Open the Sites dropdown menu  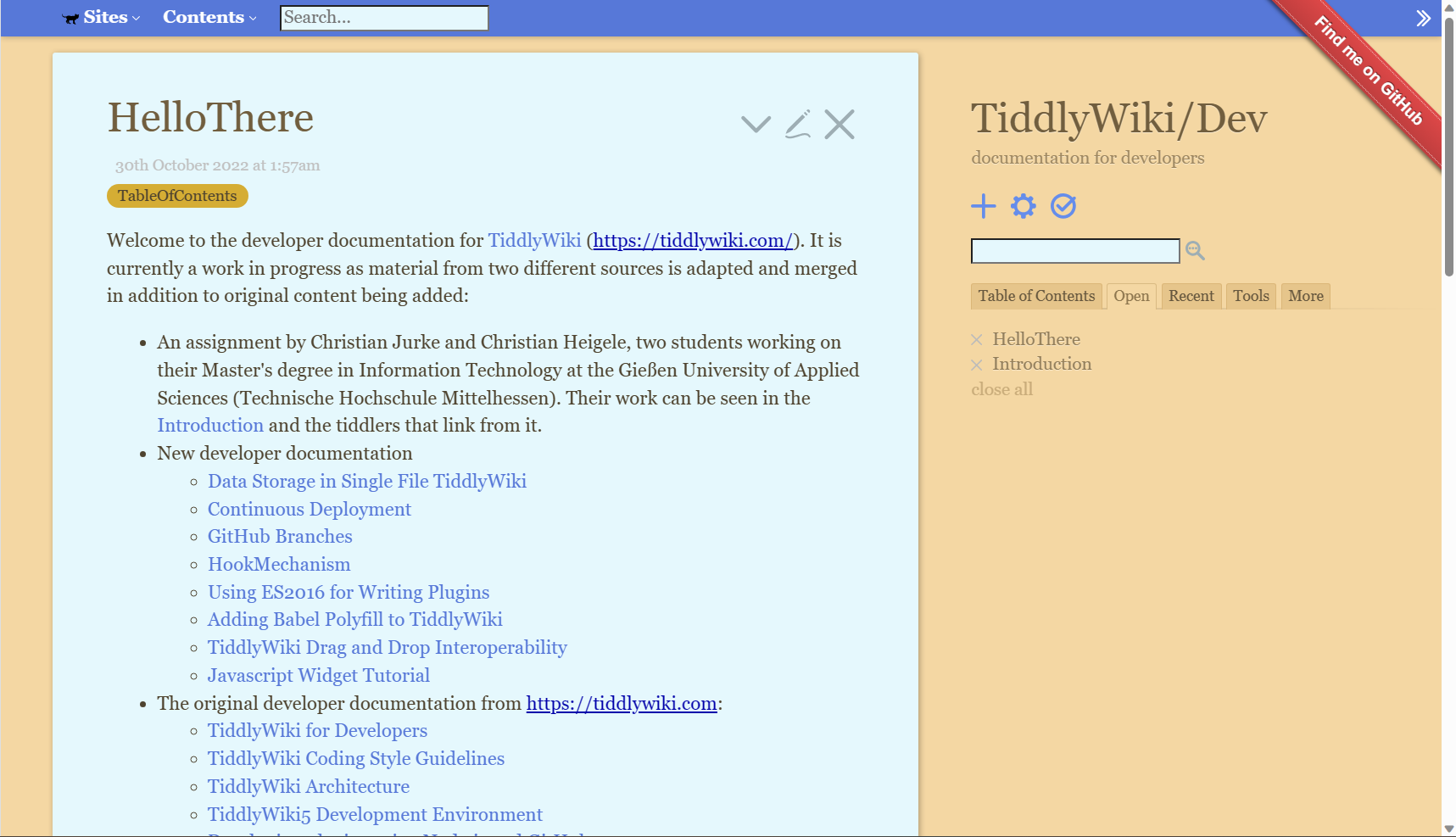click(x=102, y=17)
